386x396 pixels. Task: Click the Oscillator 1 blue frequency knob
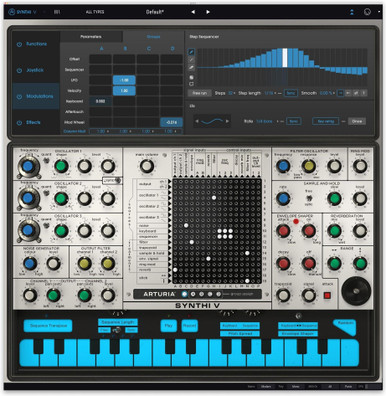[x=28, y=166]
